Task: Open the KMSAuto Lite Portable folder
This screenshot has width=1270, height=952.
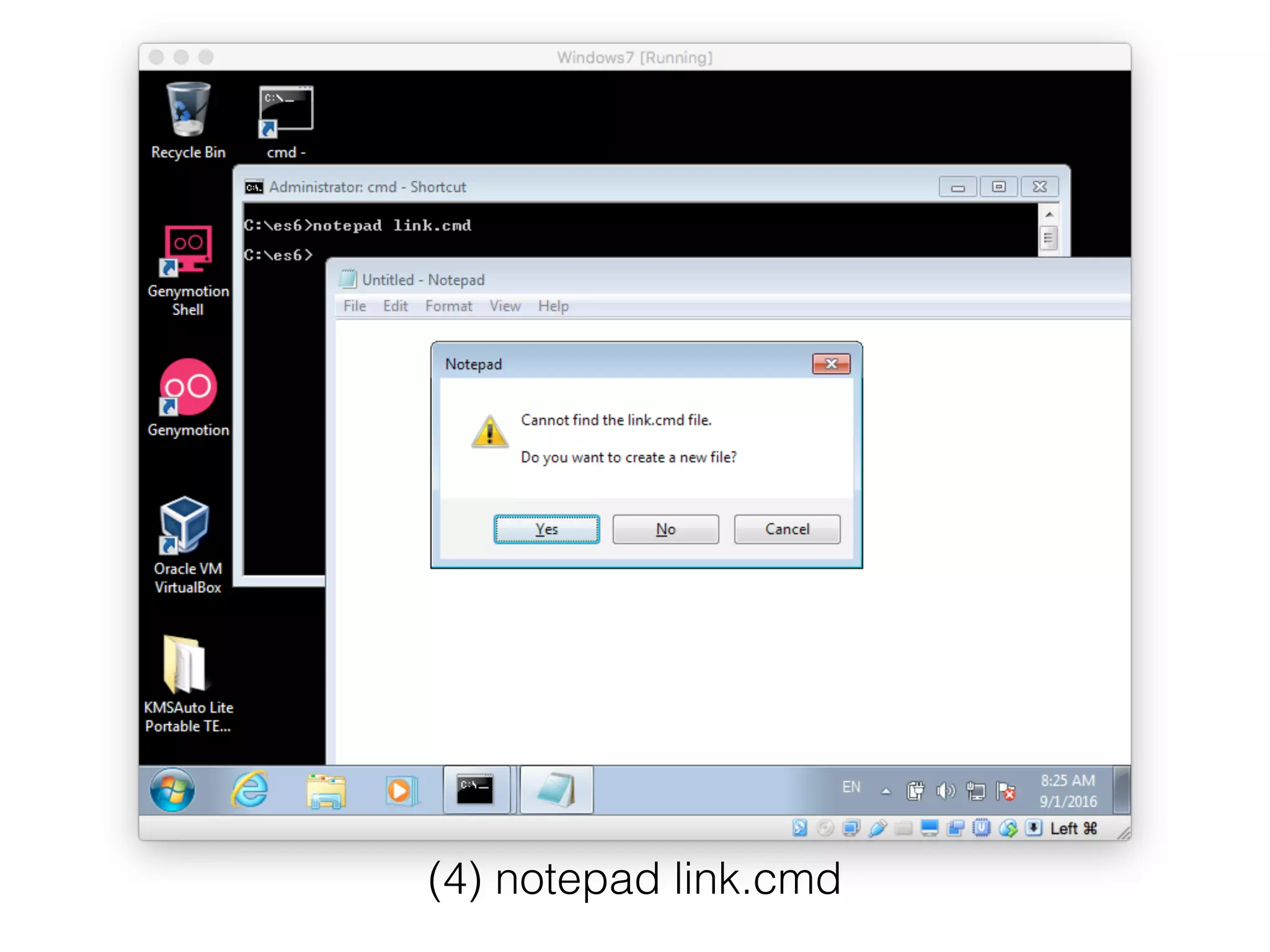Action: [185, 666]
